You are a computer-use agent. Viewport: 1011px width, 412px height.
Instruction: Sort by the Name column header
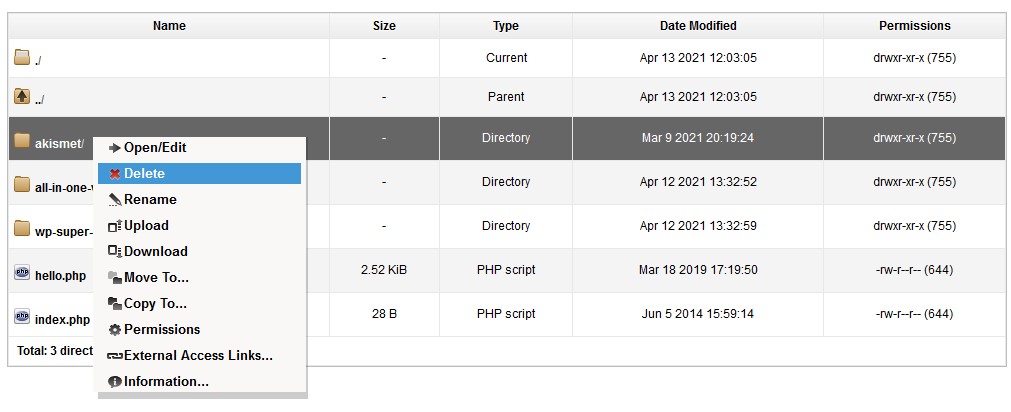coord(169,26)
